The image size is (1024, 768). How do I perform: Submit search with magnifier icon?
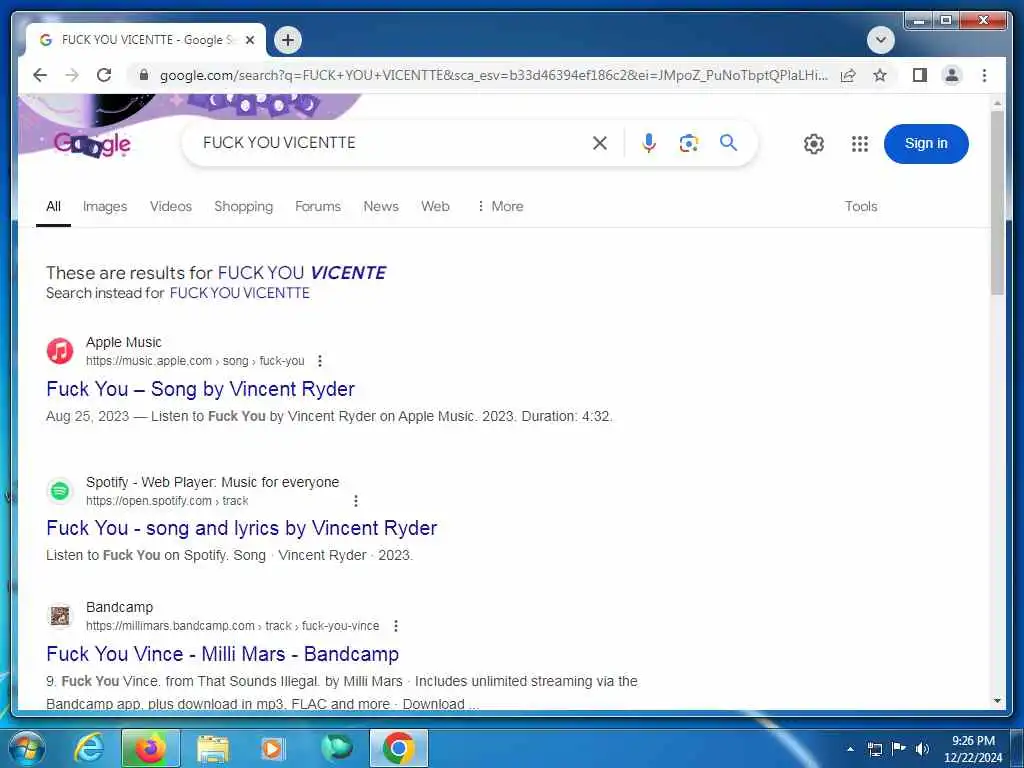tap(728, 142)
